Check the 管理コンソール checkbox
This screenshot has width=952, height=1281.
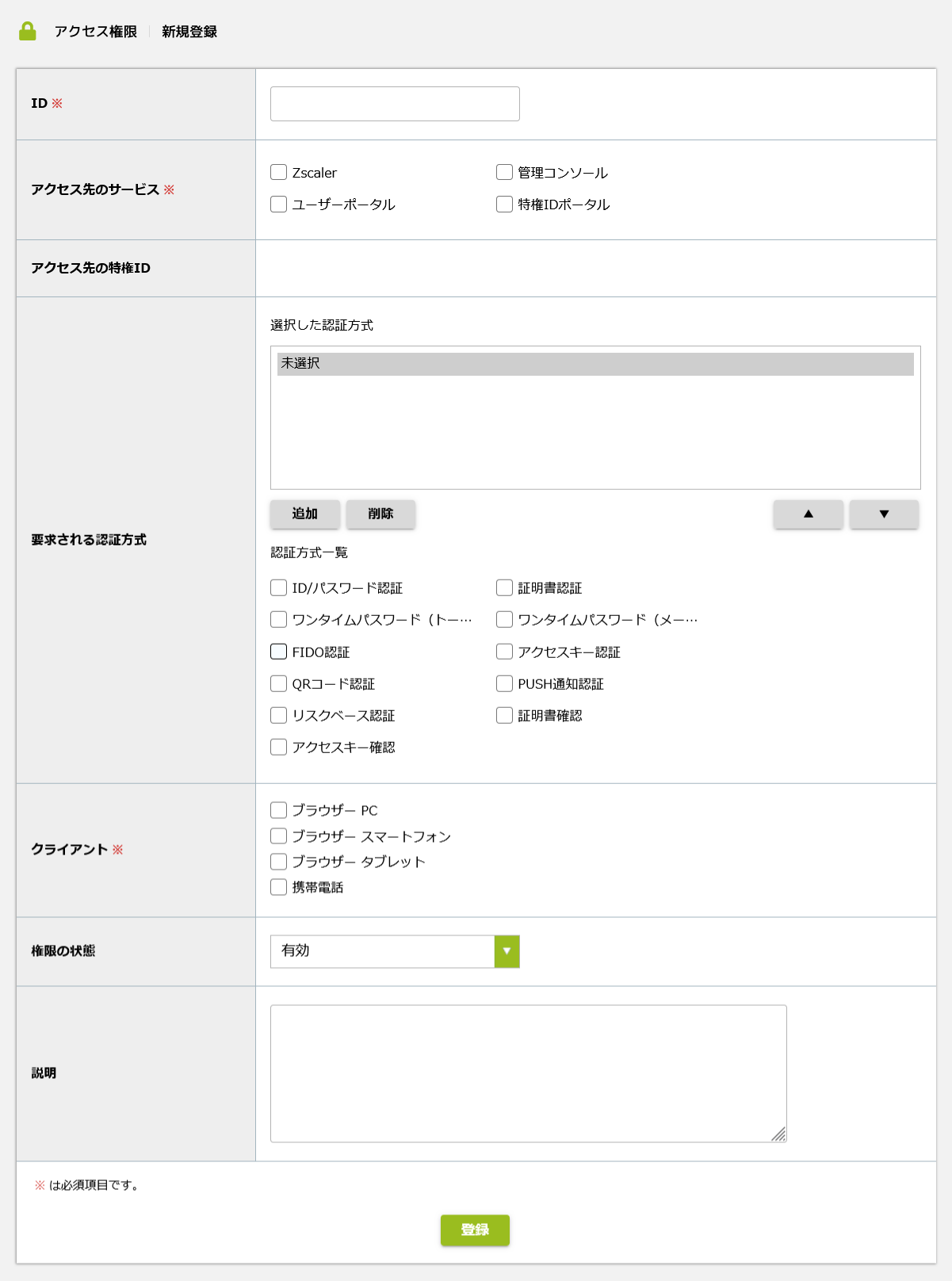504,172
